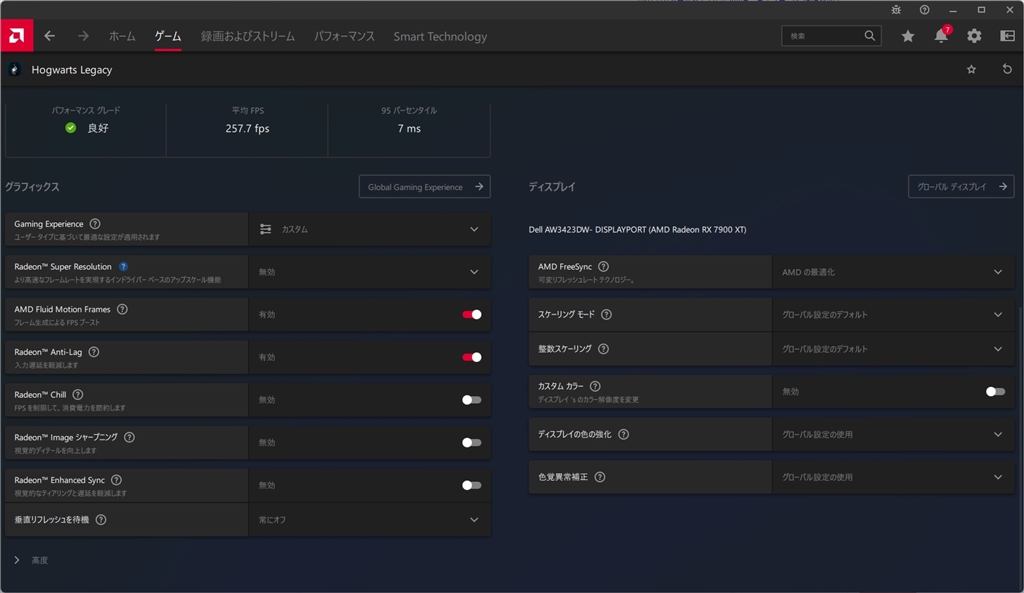
Task: Open favorites star in top bar
Action: pyautogui.click(x=908, y=36)
